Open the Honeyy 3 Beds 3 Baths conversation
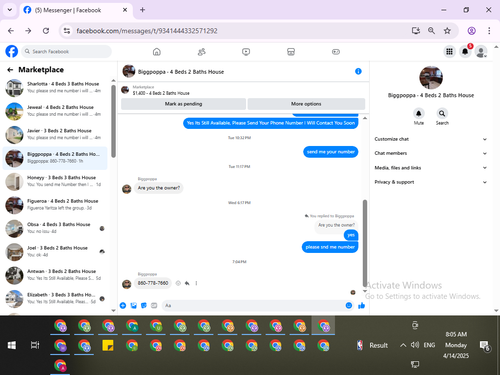Screen dimensions: 500x375 [55, 181]
